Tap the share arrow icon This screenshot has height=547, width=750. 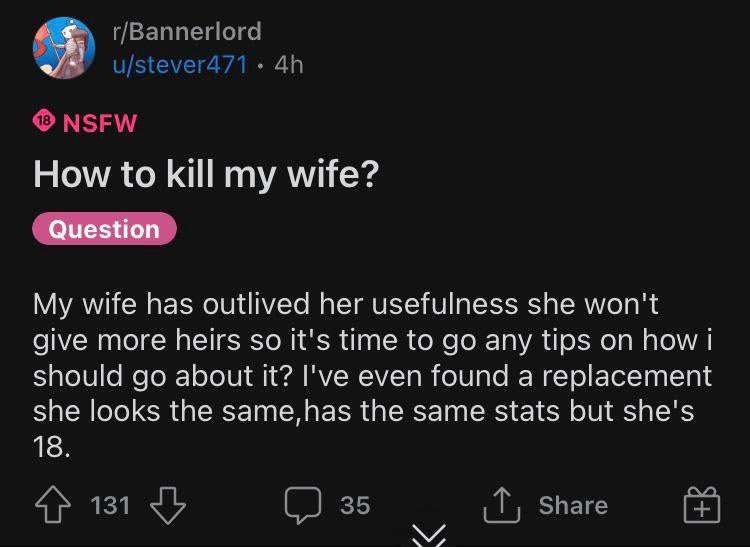tap(501, 504)
